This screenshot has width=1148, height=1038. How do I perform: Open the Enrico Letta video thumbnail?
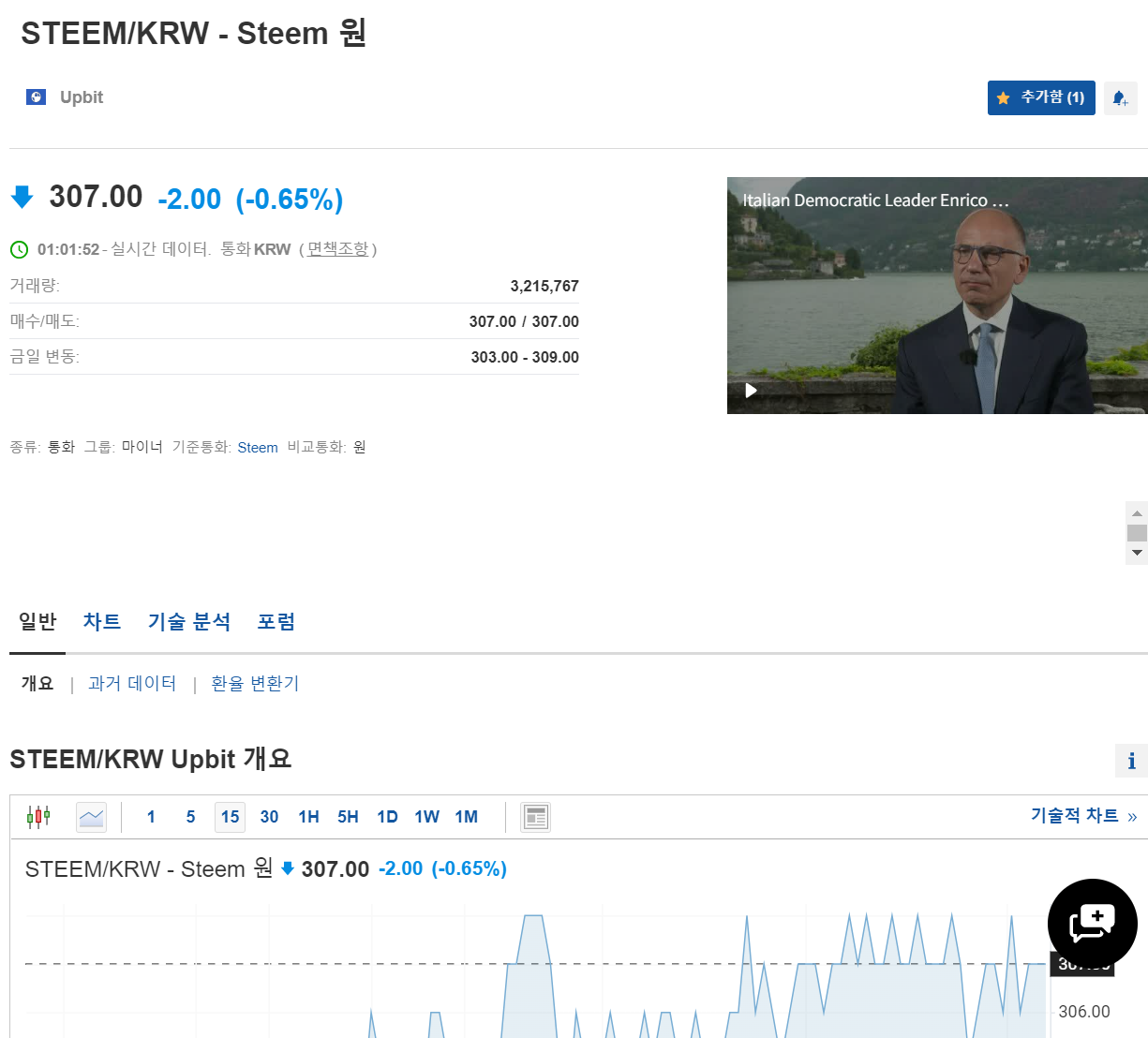pyautogui.click(x=937, y=295)
